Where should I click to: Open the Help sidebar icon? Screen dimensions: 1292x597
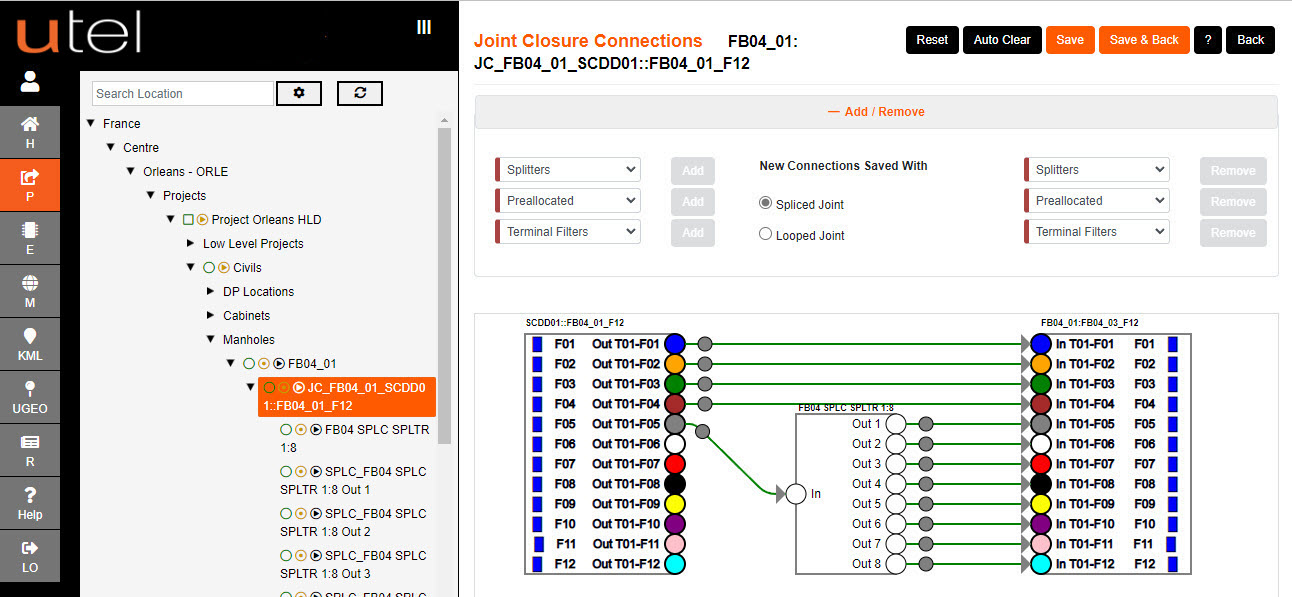(30, 503)
